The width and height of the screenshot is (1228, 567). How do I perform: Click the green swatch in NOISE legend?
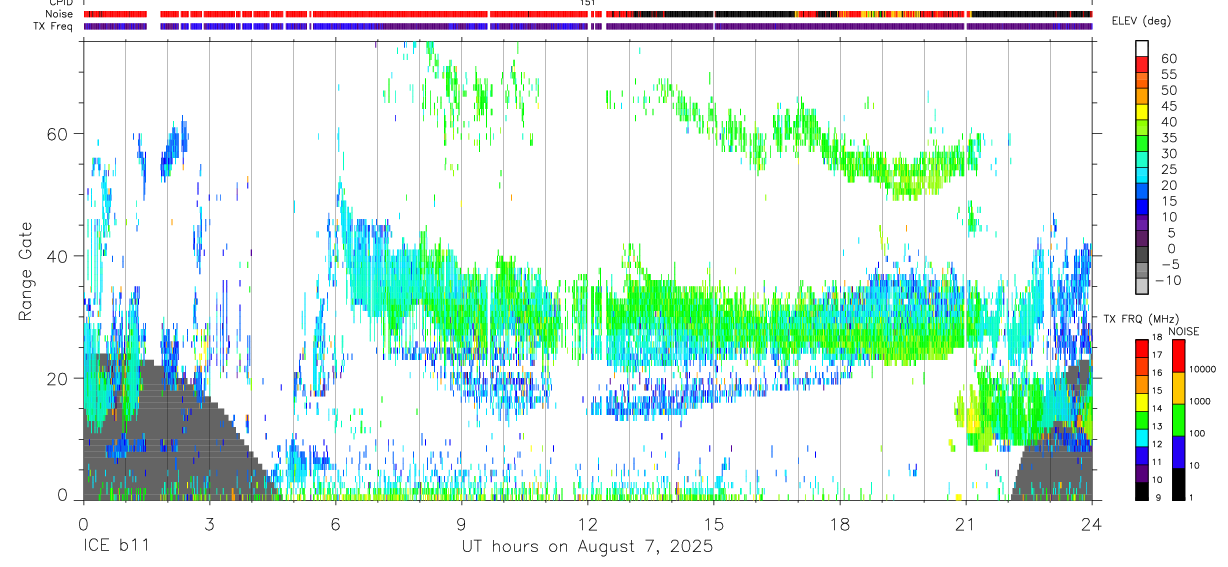coord(1178,420)
